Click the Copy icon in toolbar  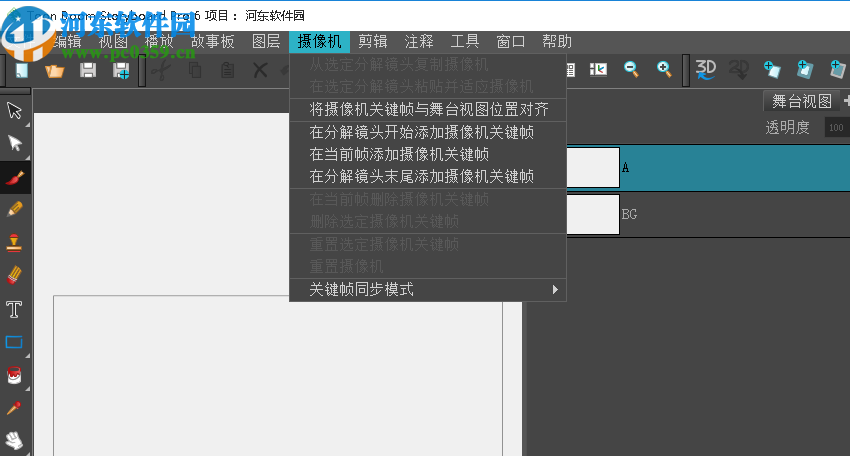click(x=195, y=70)
